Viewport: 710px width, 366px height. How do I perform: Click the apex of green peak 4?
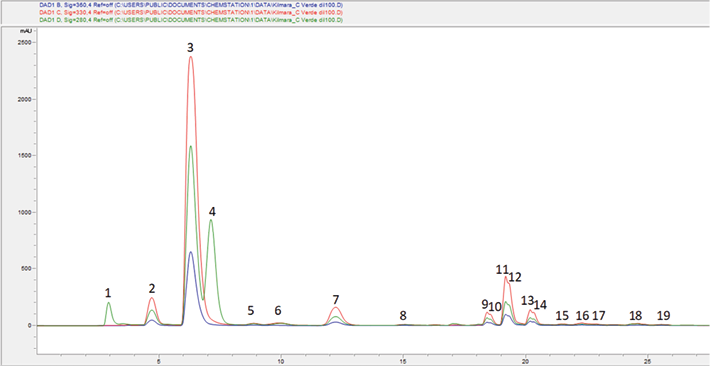pos(211,220)
